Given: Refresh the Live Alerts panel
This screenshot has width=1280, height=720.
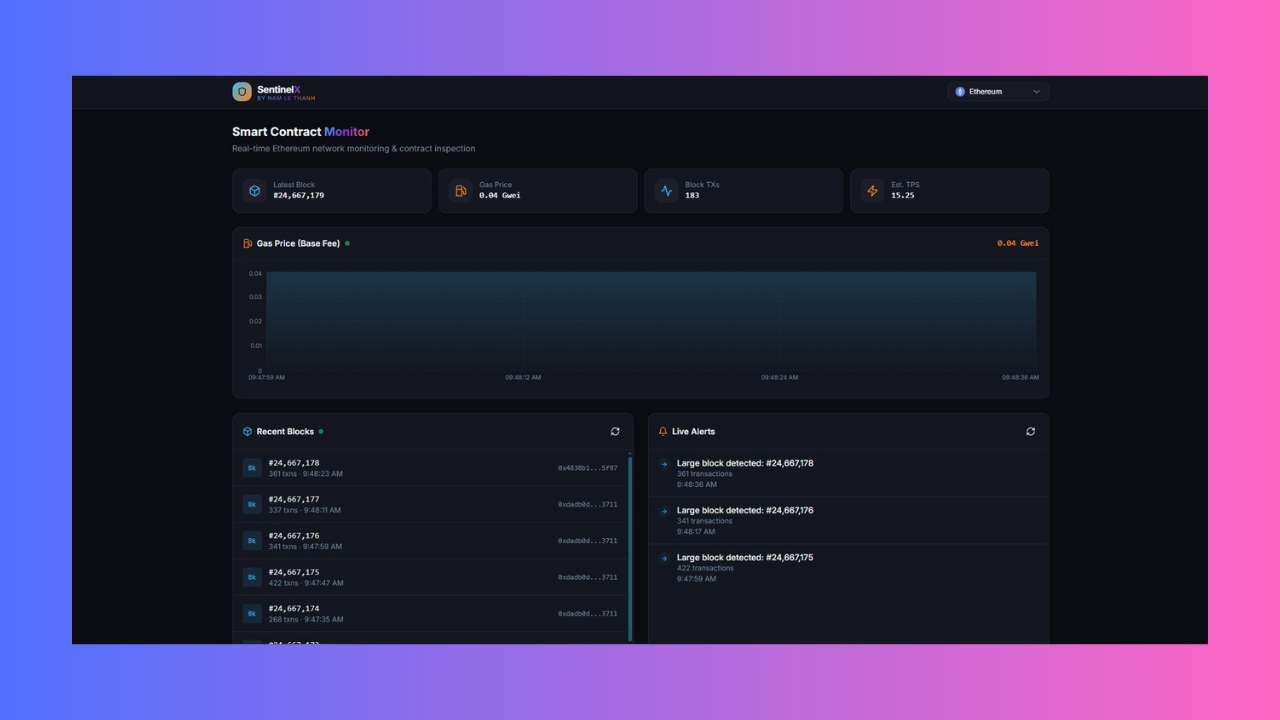Looking at the screenshot, I should [1030, 432].
